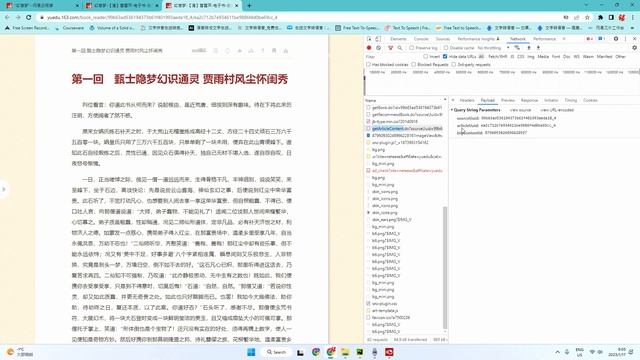Enable Blocked Requests checkbox
The width and height of the screenshot is (640, 360).
click(x=414, y=64)
